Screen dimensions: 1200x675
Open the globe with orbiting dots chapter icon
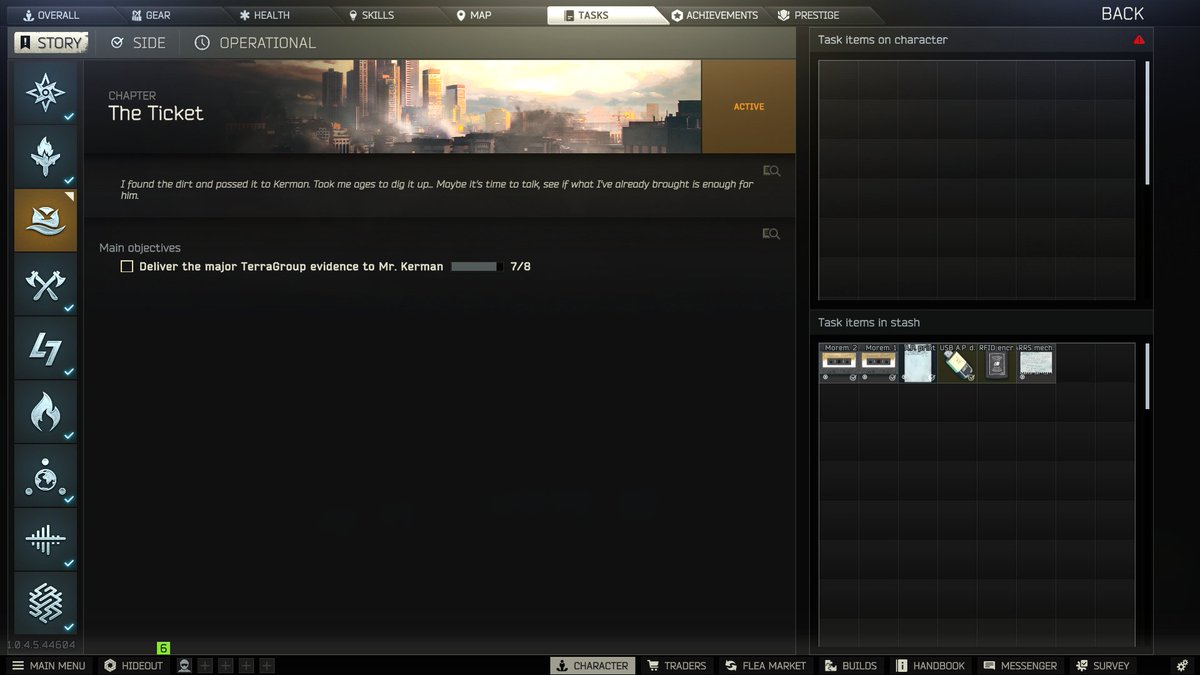45,476
